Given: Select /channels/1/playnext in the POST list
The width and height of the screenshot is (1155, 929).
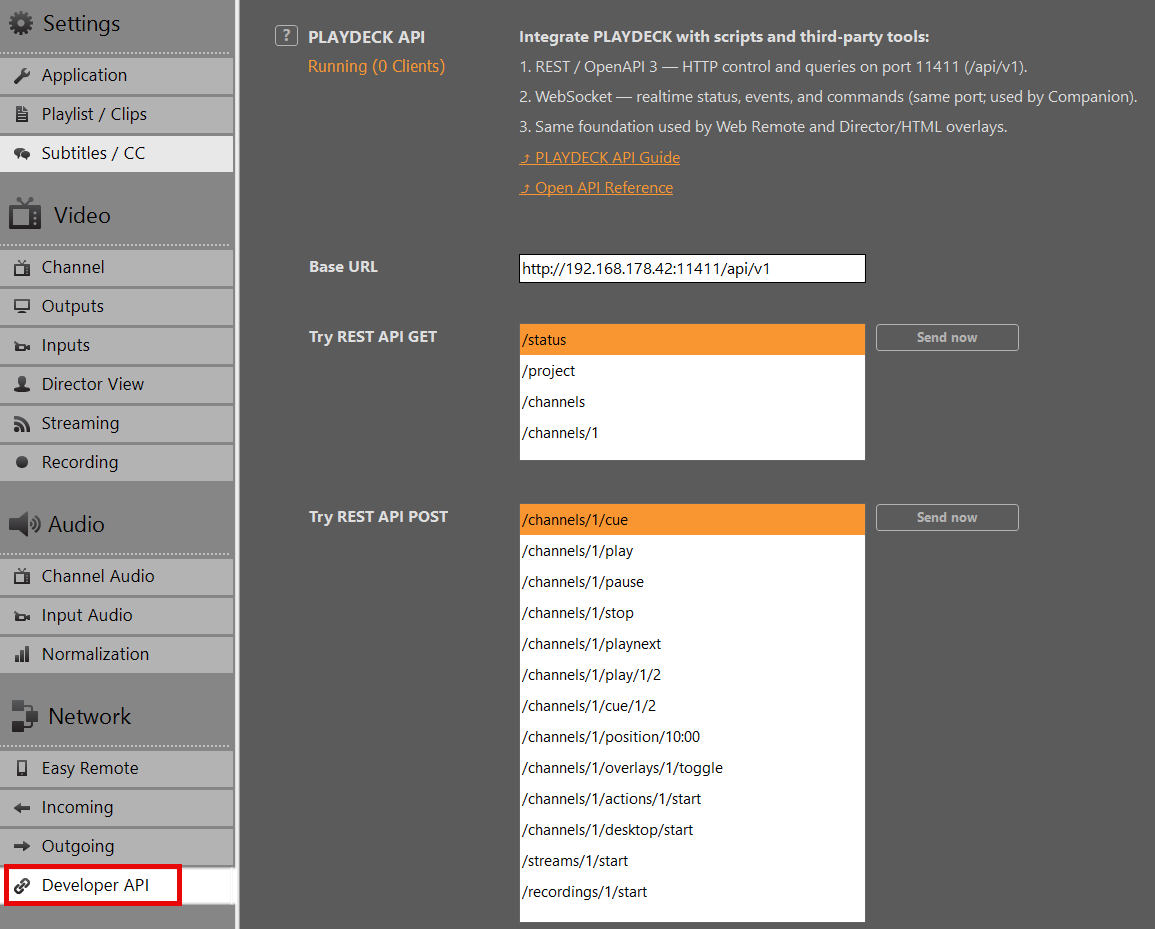Looking at the screenshot, I should (x=692, y=643).
